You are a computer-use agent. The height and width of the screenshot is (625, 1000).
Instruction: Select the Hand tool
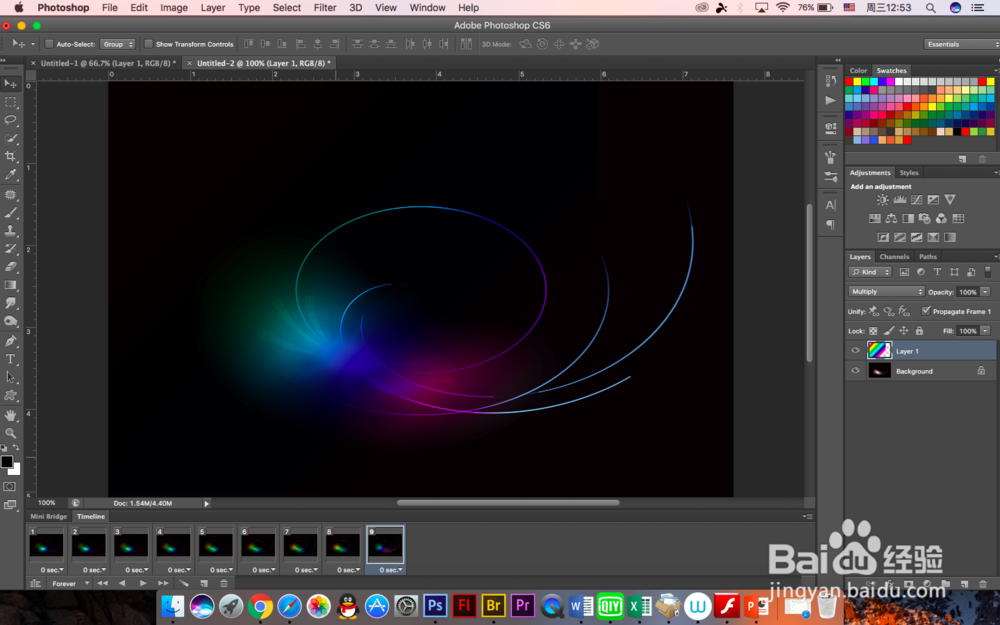click(x=10, y=415)
